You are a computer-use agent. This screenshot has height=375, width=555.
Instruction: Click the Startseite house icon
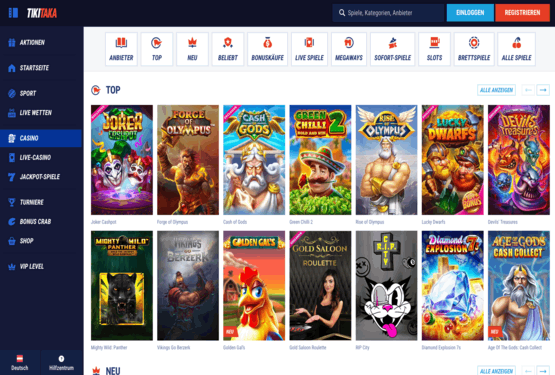click(x=12, y=68)
